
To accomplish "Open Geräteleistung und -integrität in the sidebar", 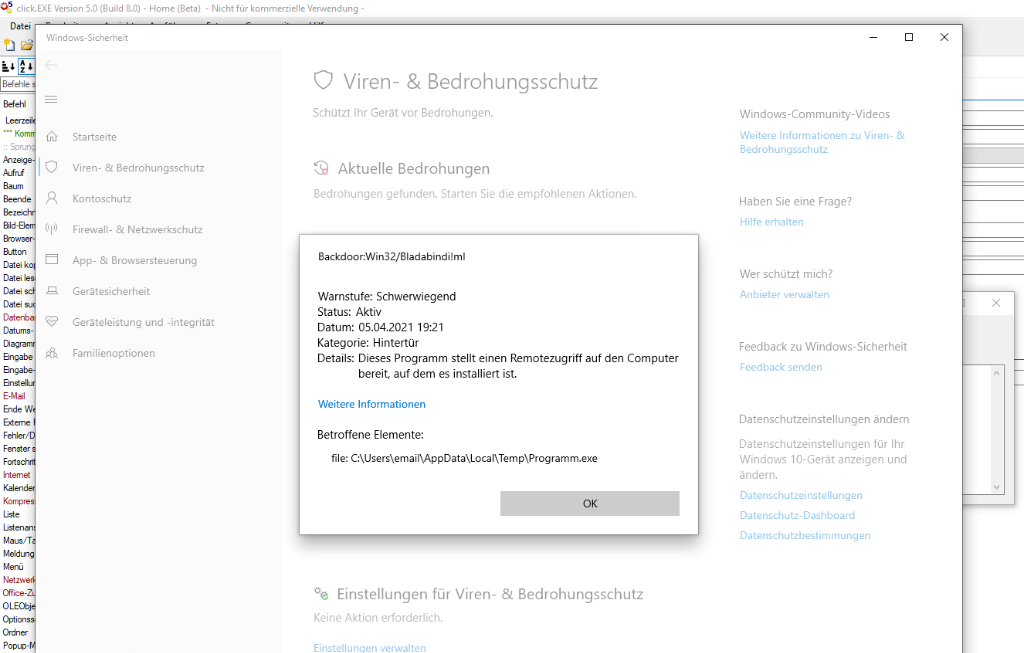I will [143, 322].
